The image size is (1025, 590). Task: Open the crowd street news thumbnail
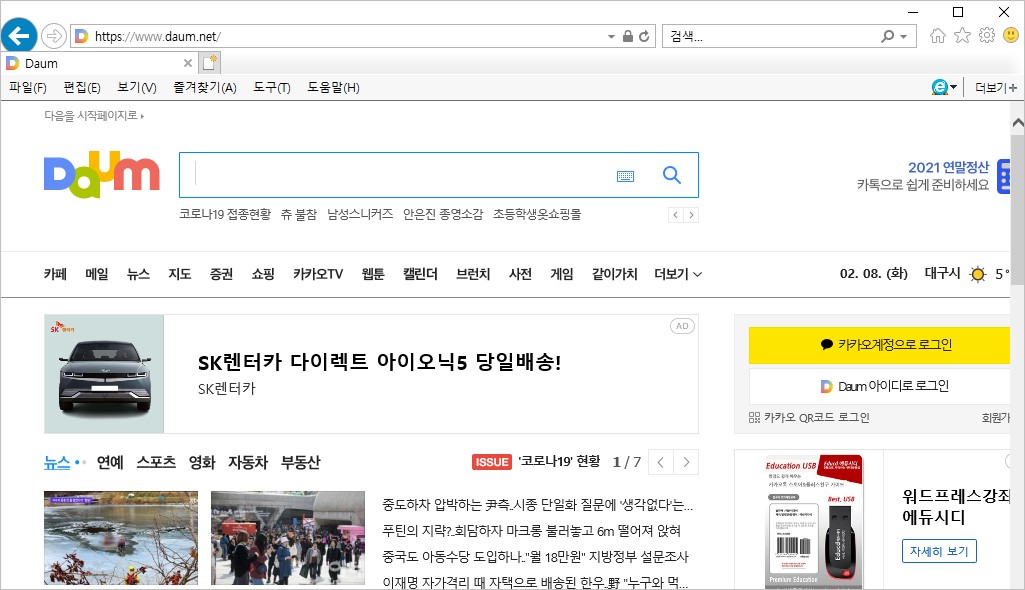(288, 538)
